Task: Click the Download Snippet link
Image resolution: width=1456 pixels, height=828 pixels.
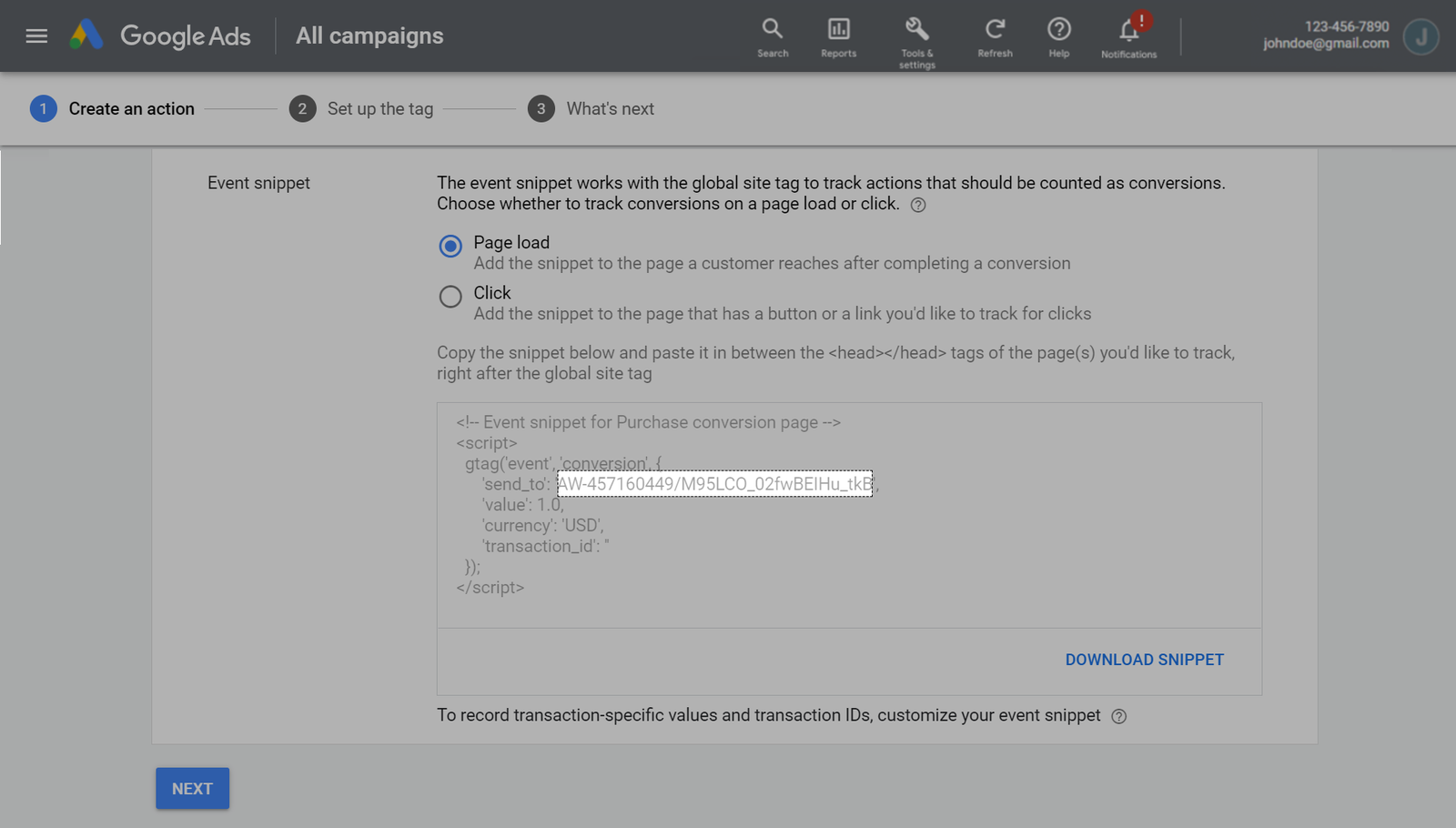Action: (1144, 660)
